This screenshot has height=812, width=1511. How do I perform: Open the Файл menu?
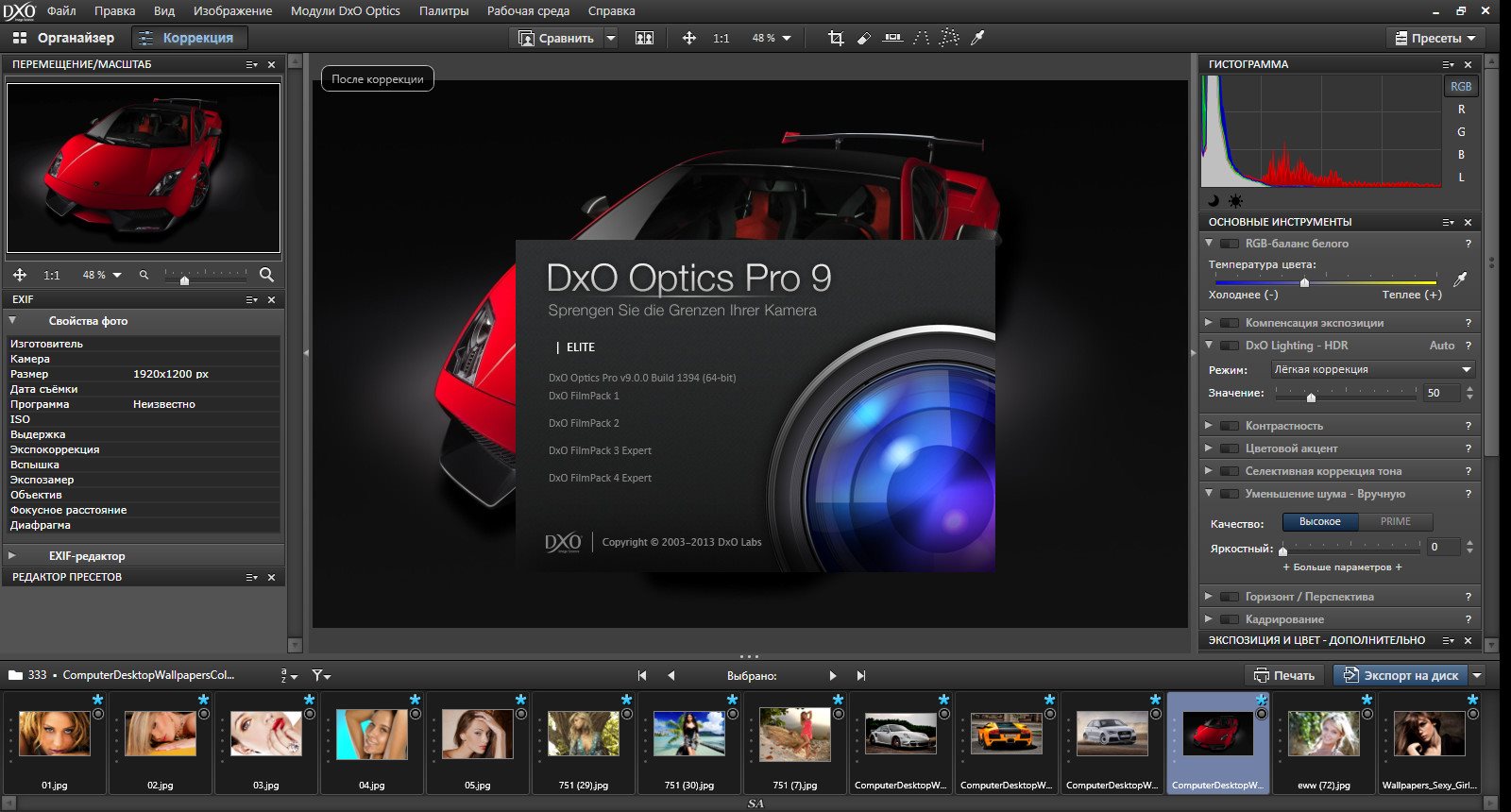[61, 11]
